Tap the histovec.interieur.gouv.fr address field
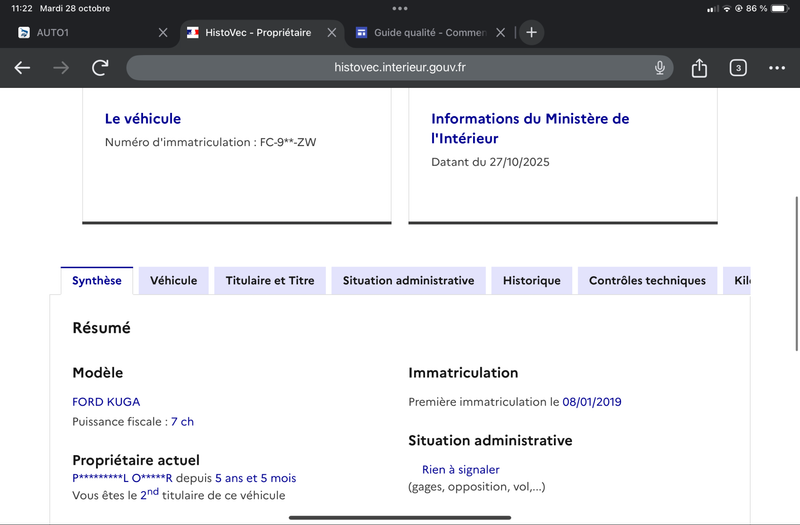This screenshot has width=800, height=525. (x=400, y=68)
